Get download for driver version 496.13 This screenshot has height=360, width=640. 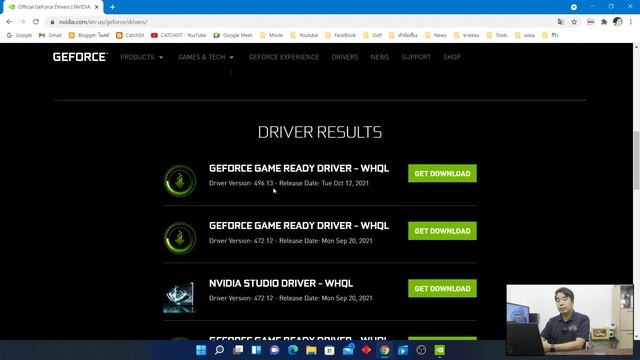442,173
